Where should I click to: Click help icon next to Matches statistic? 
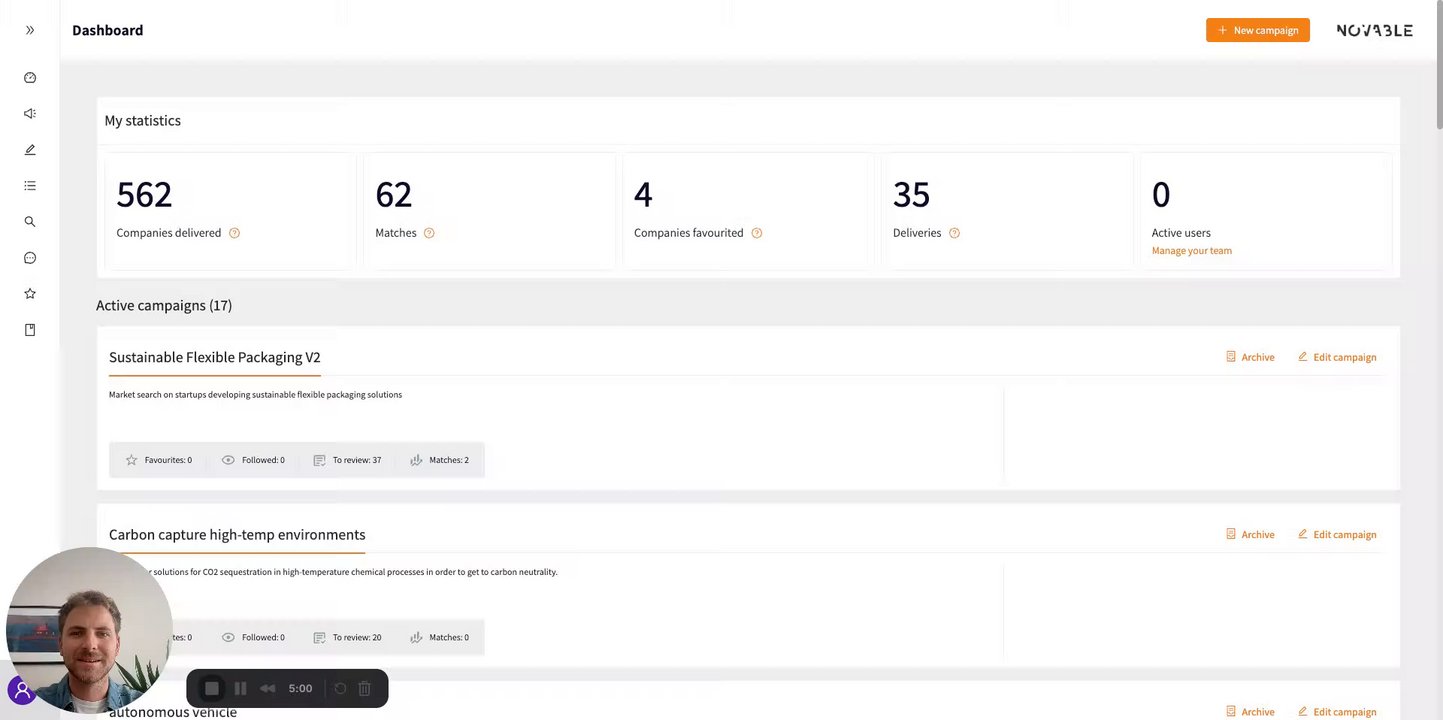[429, 233]
